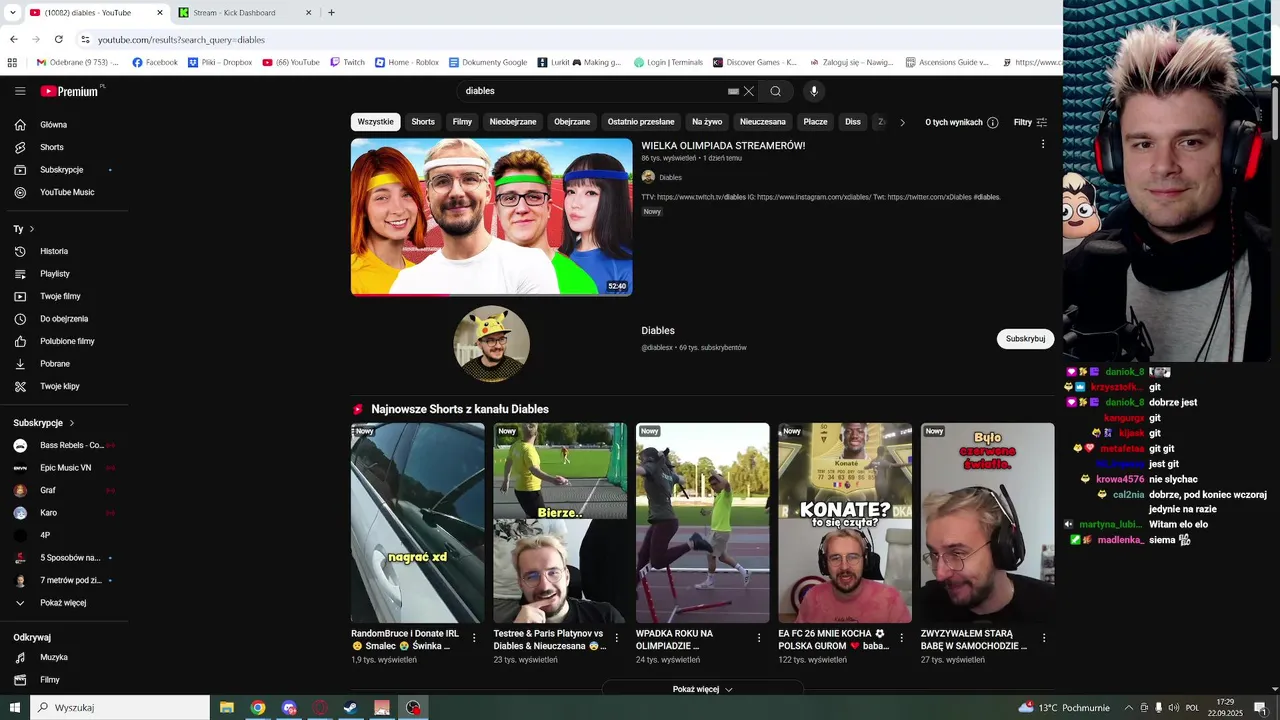
Task: Select the Nieobejrzane filter chip
Action: (x=513, y=122)
